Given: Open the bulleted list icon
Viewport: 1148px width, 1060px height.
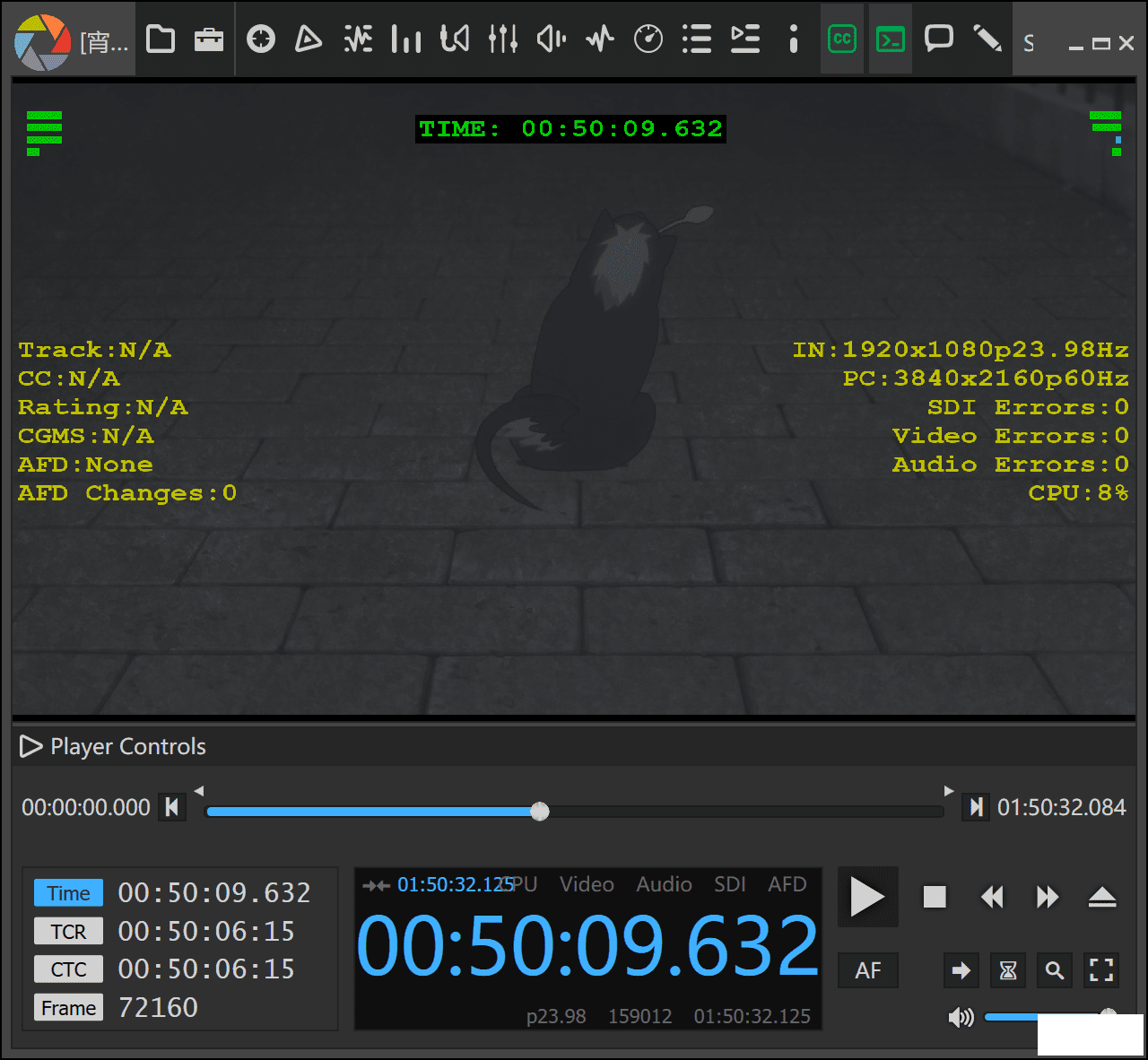Looking at the screenshot, I should (697, 39).
